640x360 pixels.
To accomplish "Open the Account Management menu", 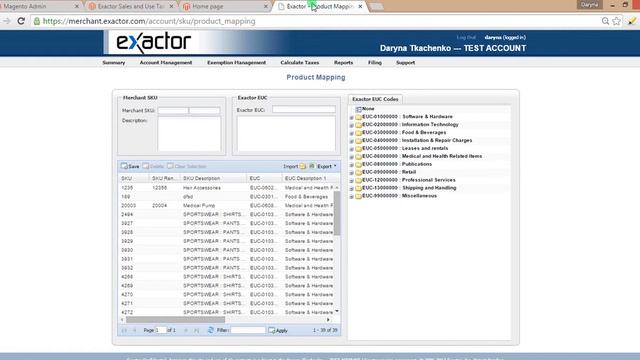I will 166,63.
